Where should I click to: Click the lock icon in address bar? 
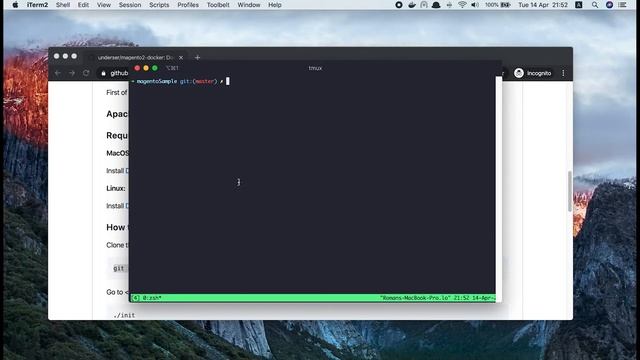pos(103,73)
